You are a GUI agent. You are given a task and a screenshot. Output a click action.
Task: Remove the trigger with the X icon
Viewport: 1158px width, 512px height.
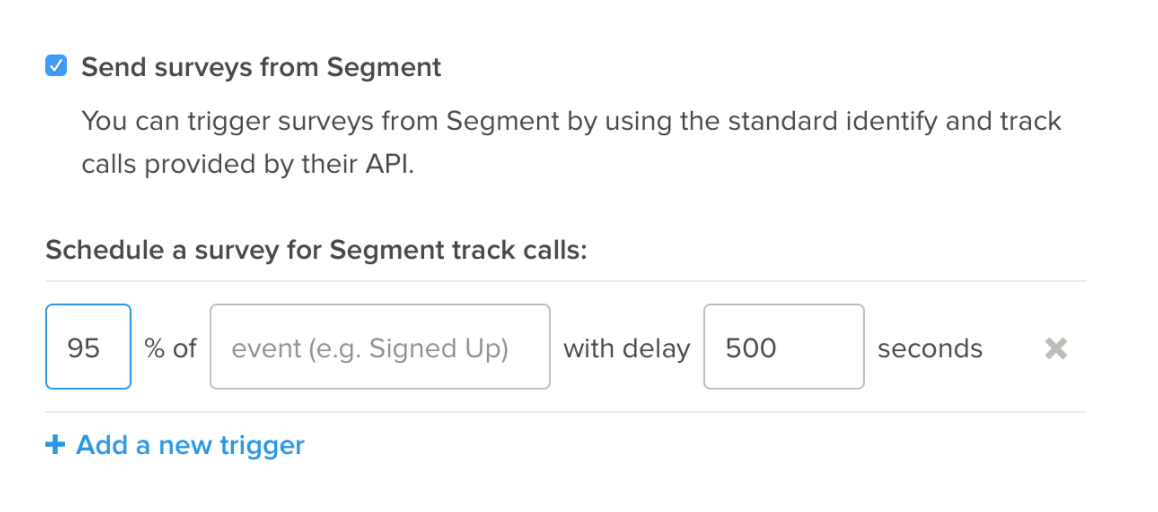coord(1055,348)
